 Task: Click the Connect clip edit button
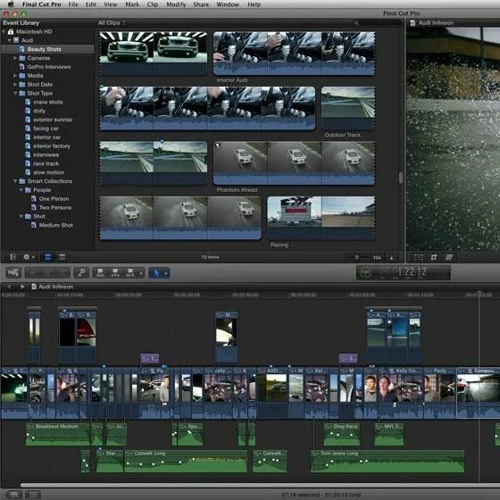point(100,273)
